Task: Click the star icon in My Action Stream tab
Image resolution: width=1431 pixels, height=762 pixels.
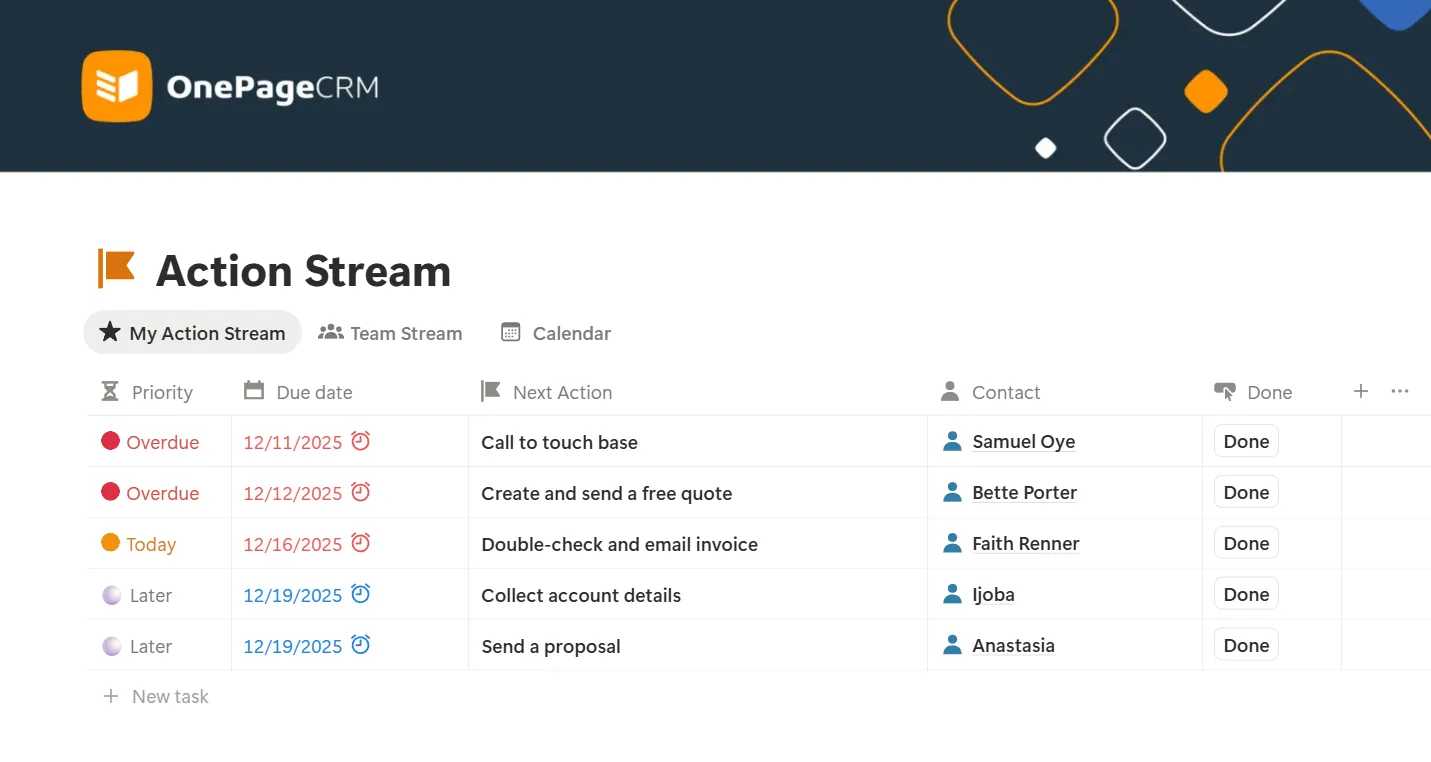Action: point(110,332)
